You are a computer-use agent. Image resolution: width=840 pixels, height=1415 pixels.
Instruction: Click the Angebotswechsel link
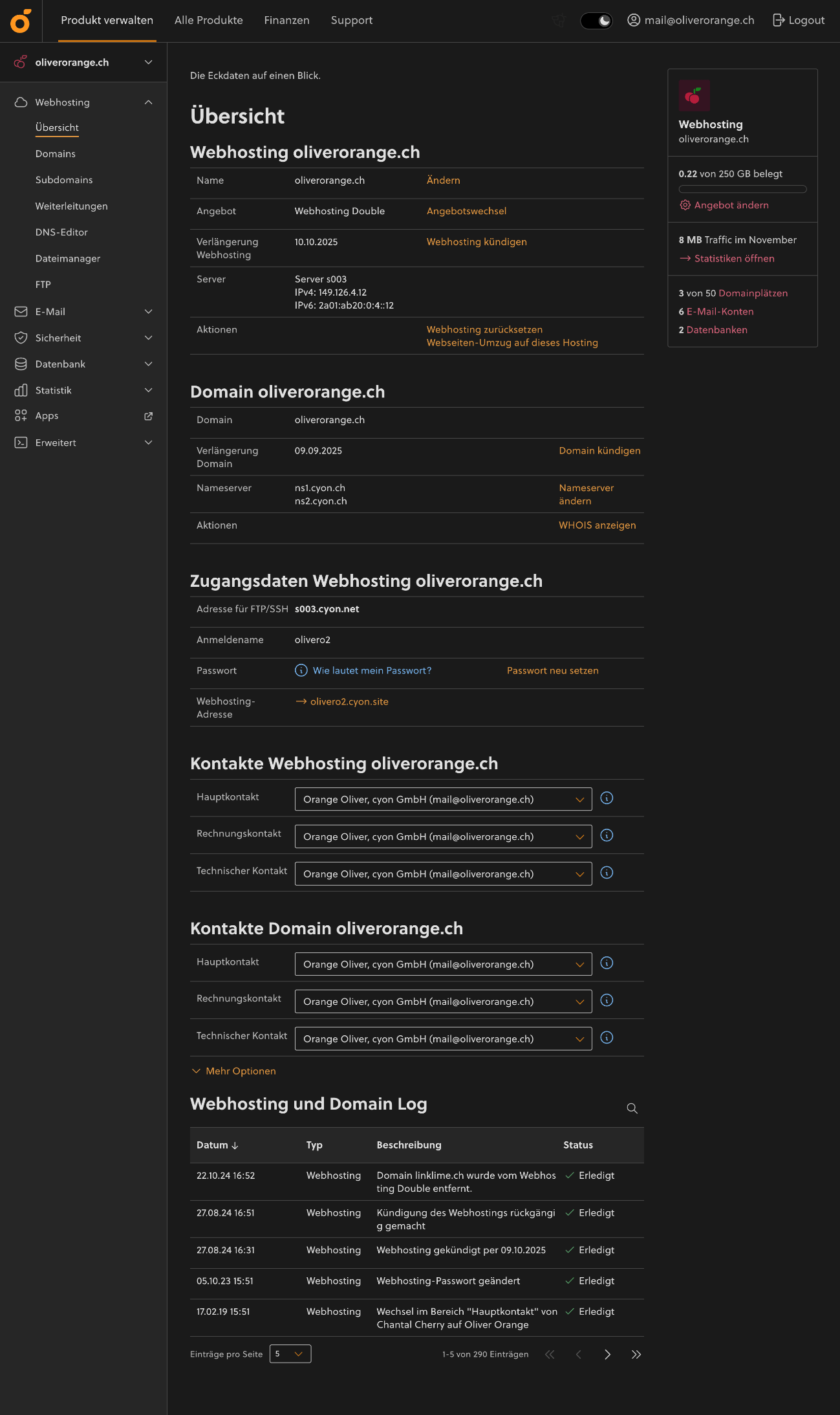[x=467, y=211]
